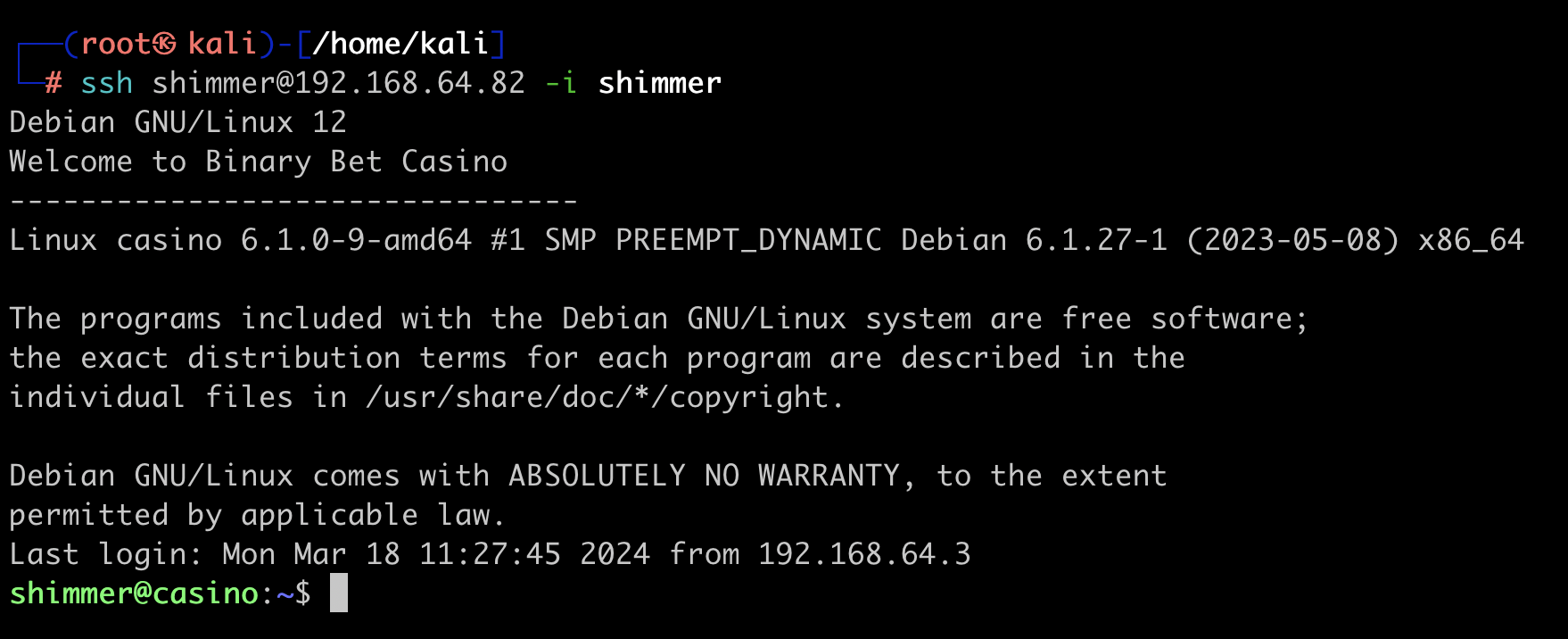Viewport: 1568px width, 639px height.
Task: Click the /usr/share/doc/*/copyright path
Action: click(x=604, y=397)
